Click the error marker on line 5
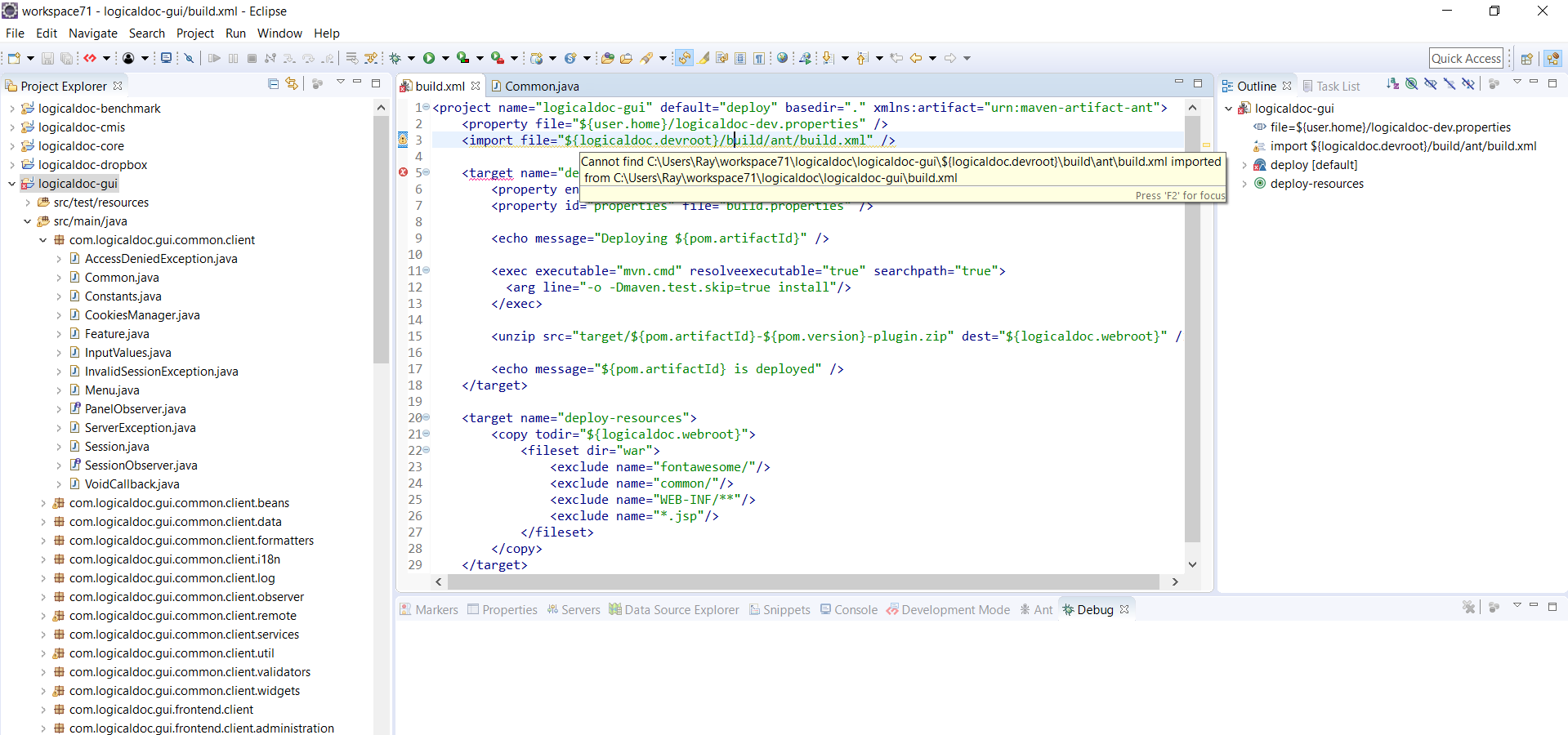The height and width of the screenshot is (735, 1568). 403,172
